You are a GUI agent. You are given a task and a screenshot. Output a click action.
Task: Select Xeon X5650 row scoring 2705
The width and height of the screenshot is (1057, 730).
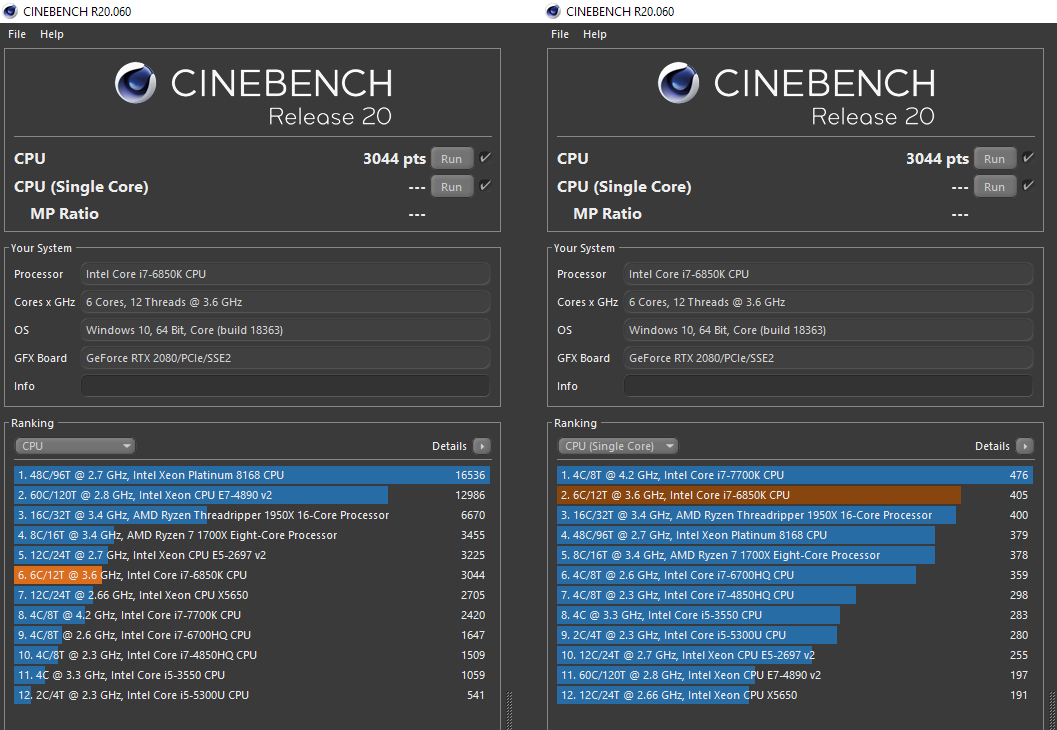(251, 595)
